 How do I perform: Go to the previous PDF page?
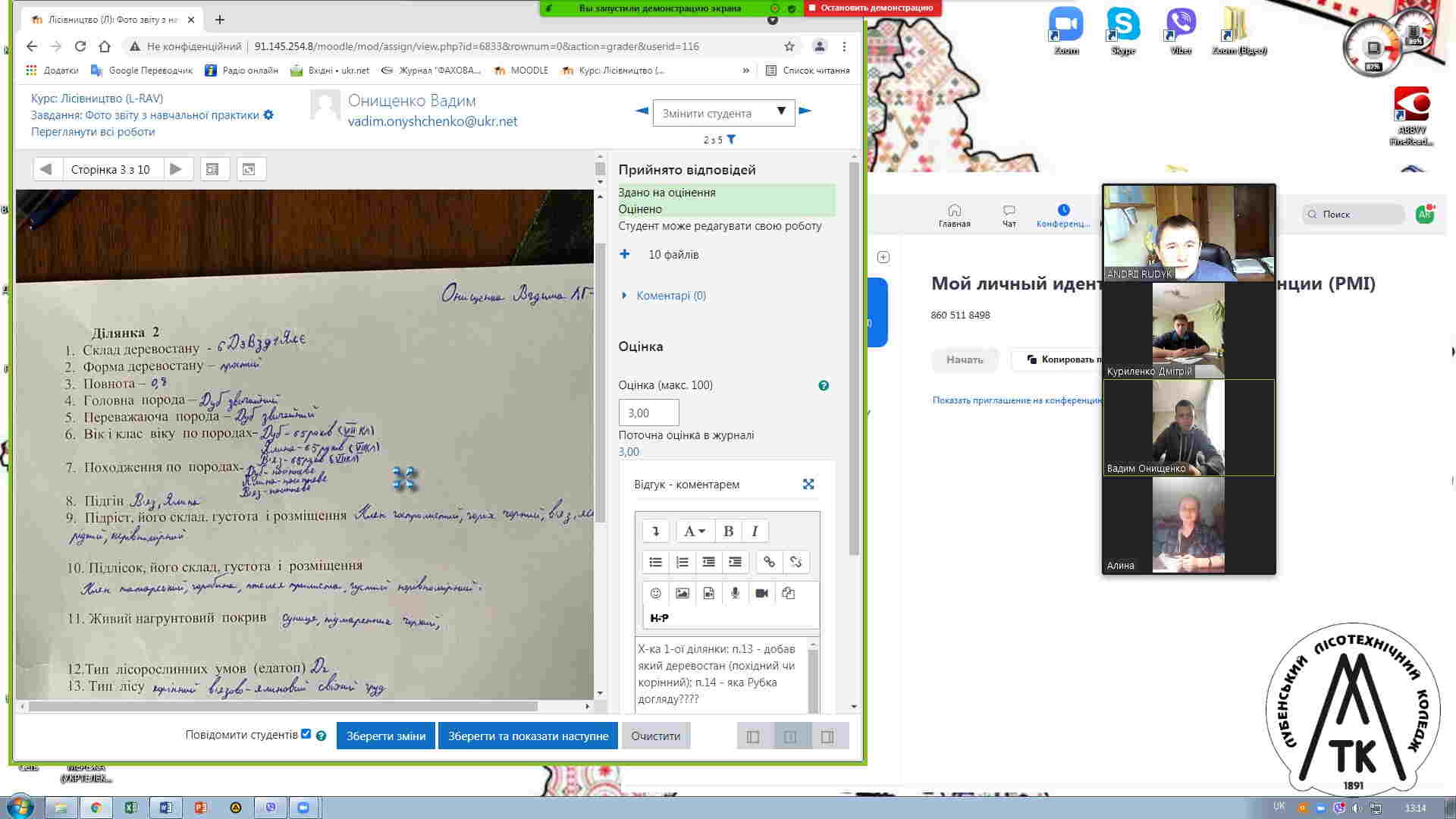point(46,169)
